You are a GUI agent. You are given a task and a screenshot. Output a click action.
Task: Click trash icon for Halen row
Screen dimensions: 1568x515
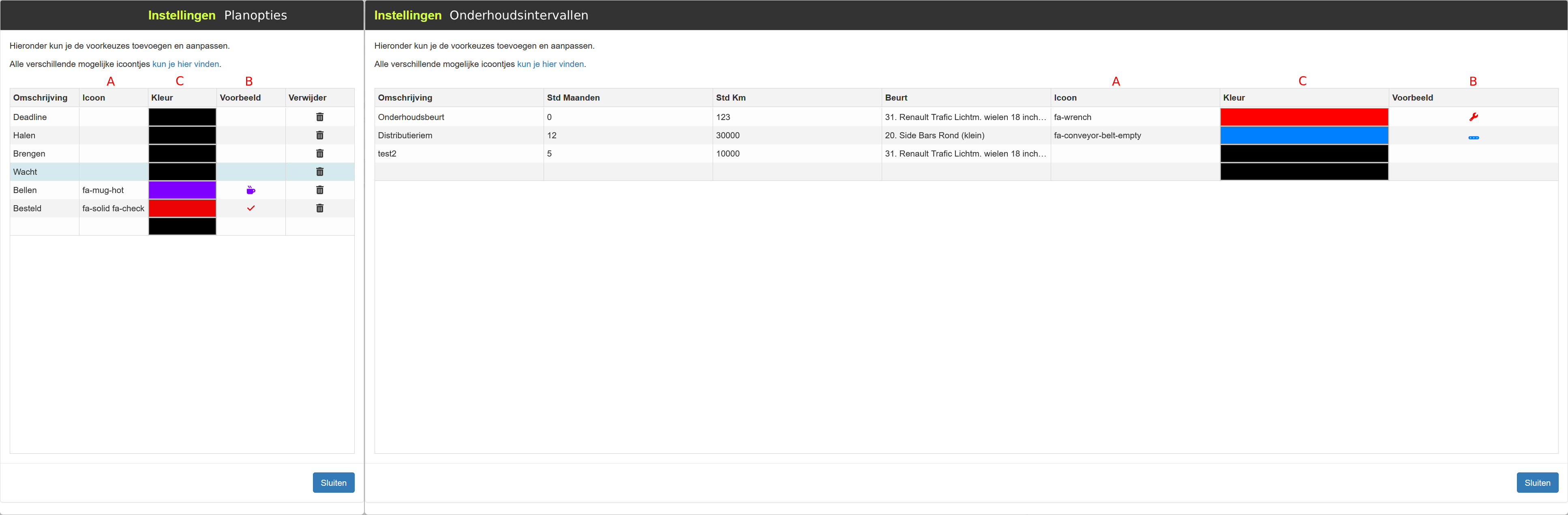click(x=319, y=135)
